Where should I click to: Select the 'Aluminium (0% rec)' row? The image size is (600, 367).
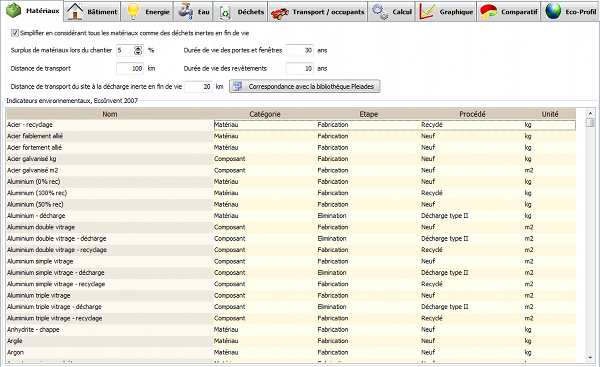click(x=291, y=182)
